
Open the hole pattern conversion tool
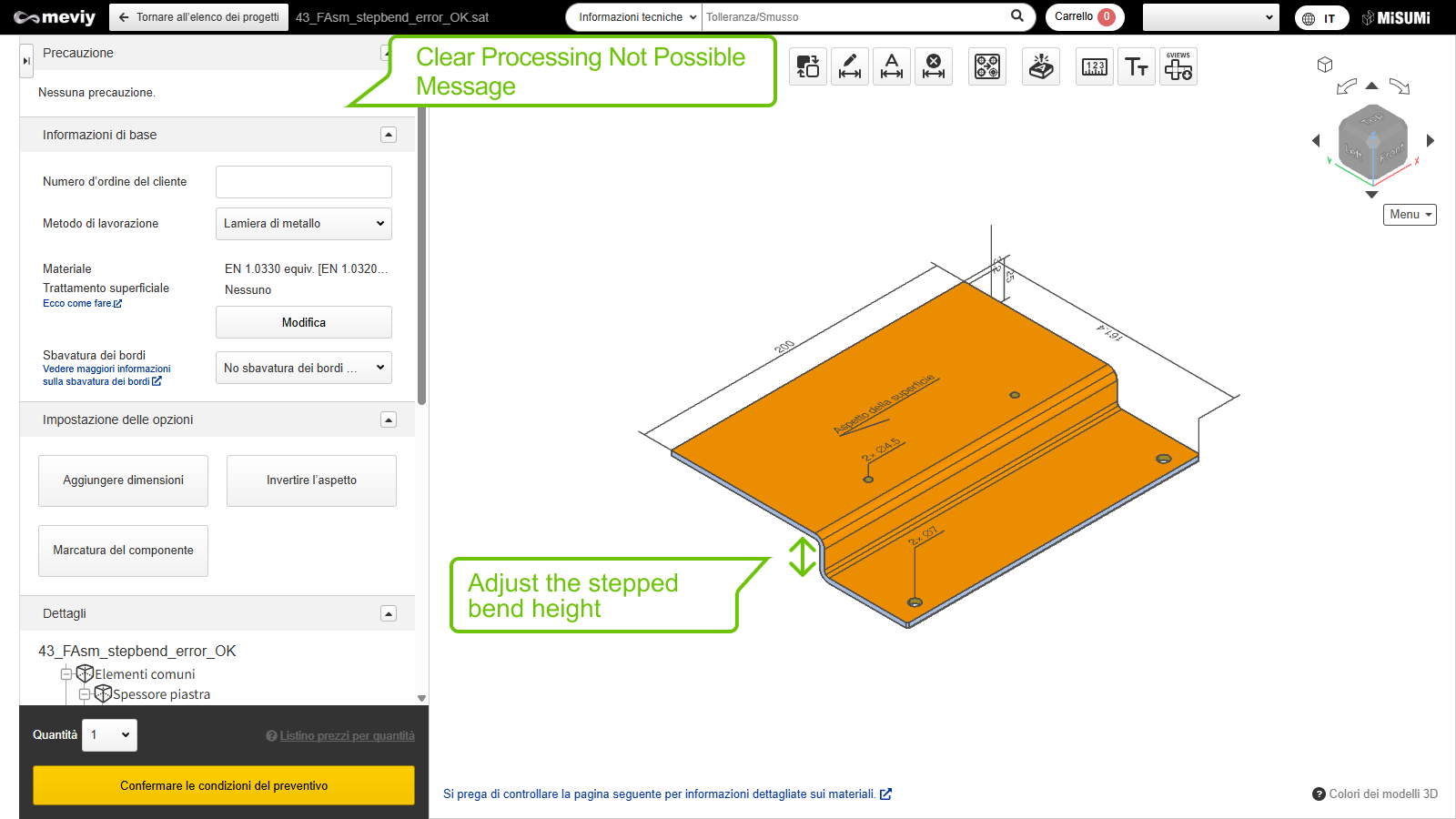pyautogui.click(x=987, y=66)
